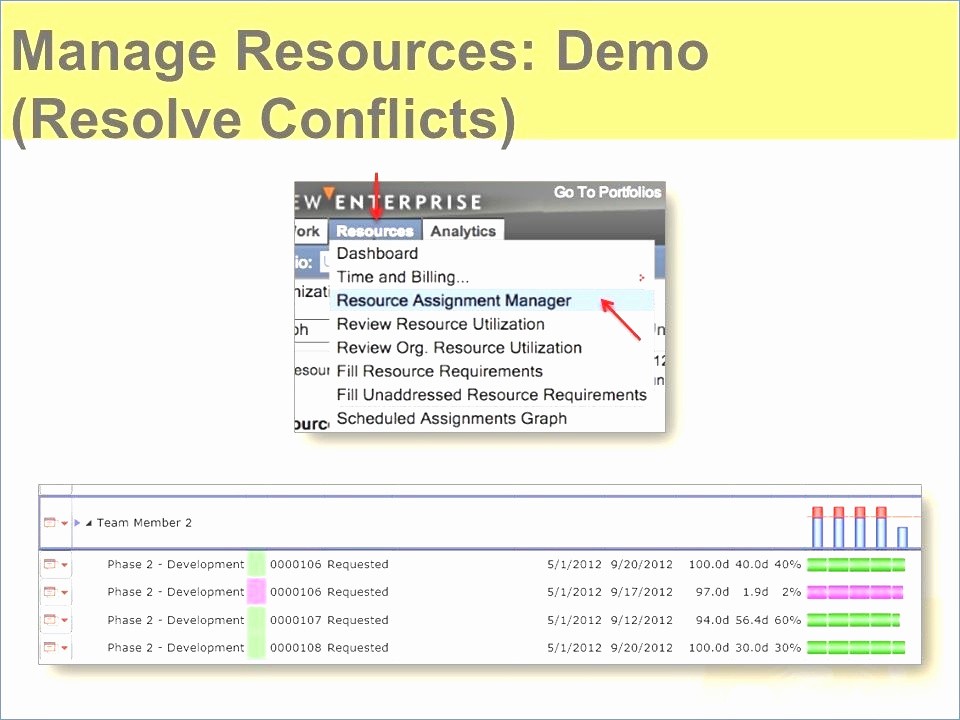
Task: Click the green swatch for 0000108 row
Action: tap(257, 648)
